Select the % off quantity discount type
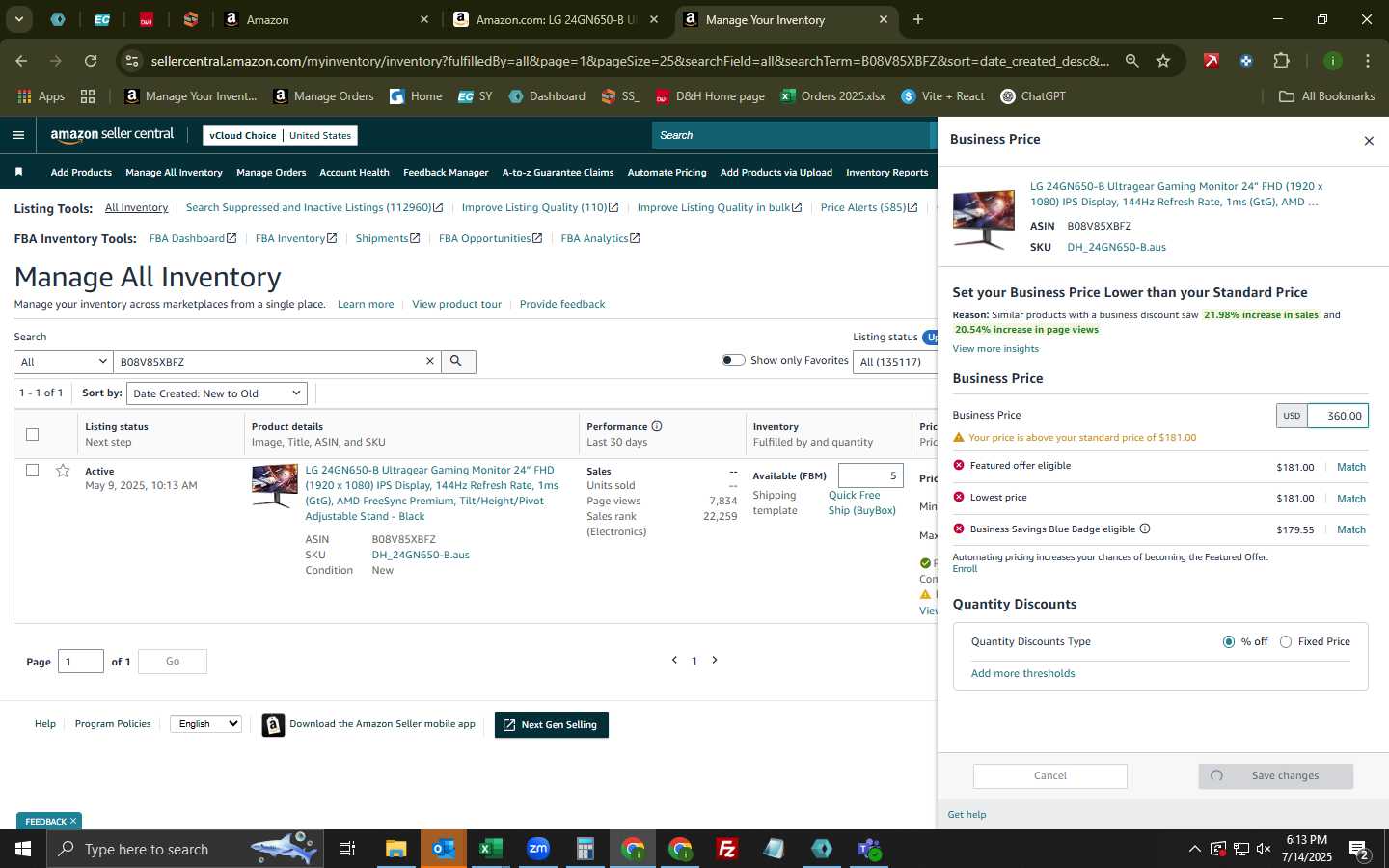Viewport: 1389px width, 868px height. tap(1228, 641)
